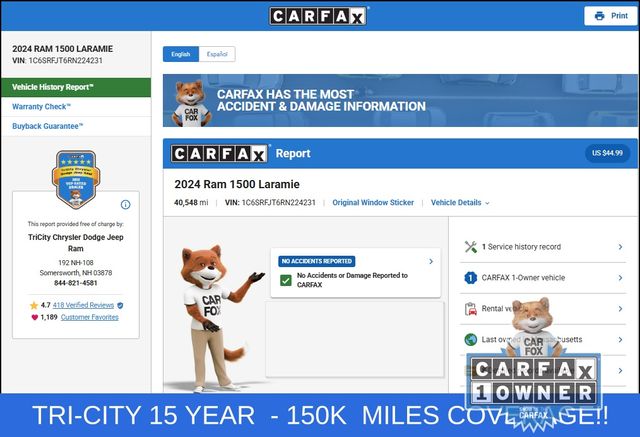Expand the Service history record arrow

click(x=620, y=246)
